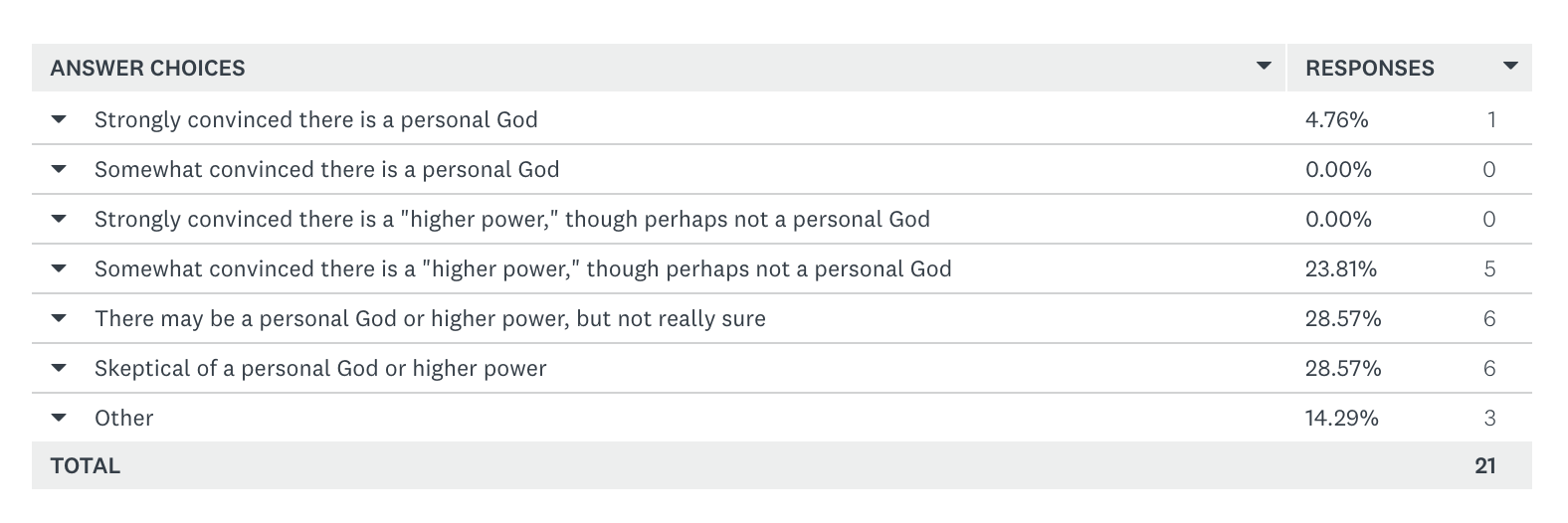
Task: Expand the "Other" row arrow
Action: click(x=59, y=418)
